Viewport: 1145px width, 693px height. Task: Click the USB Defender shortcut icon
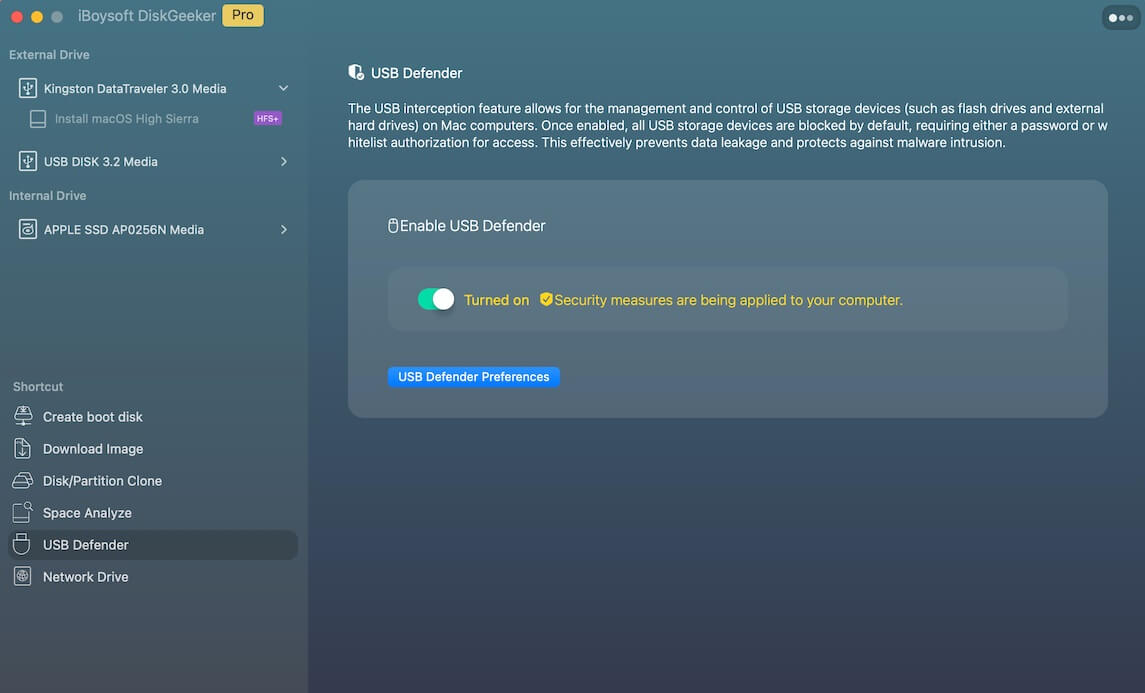coord(23,545)
